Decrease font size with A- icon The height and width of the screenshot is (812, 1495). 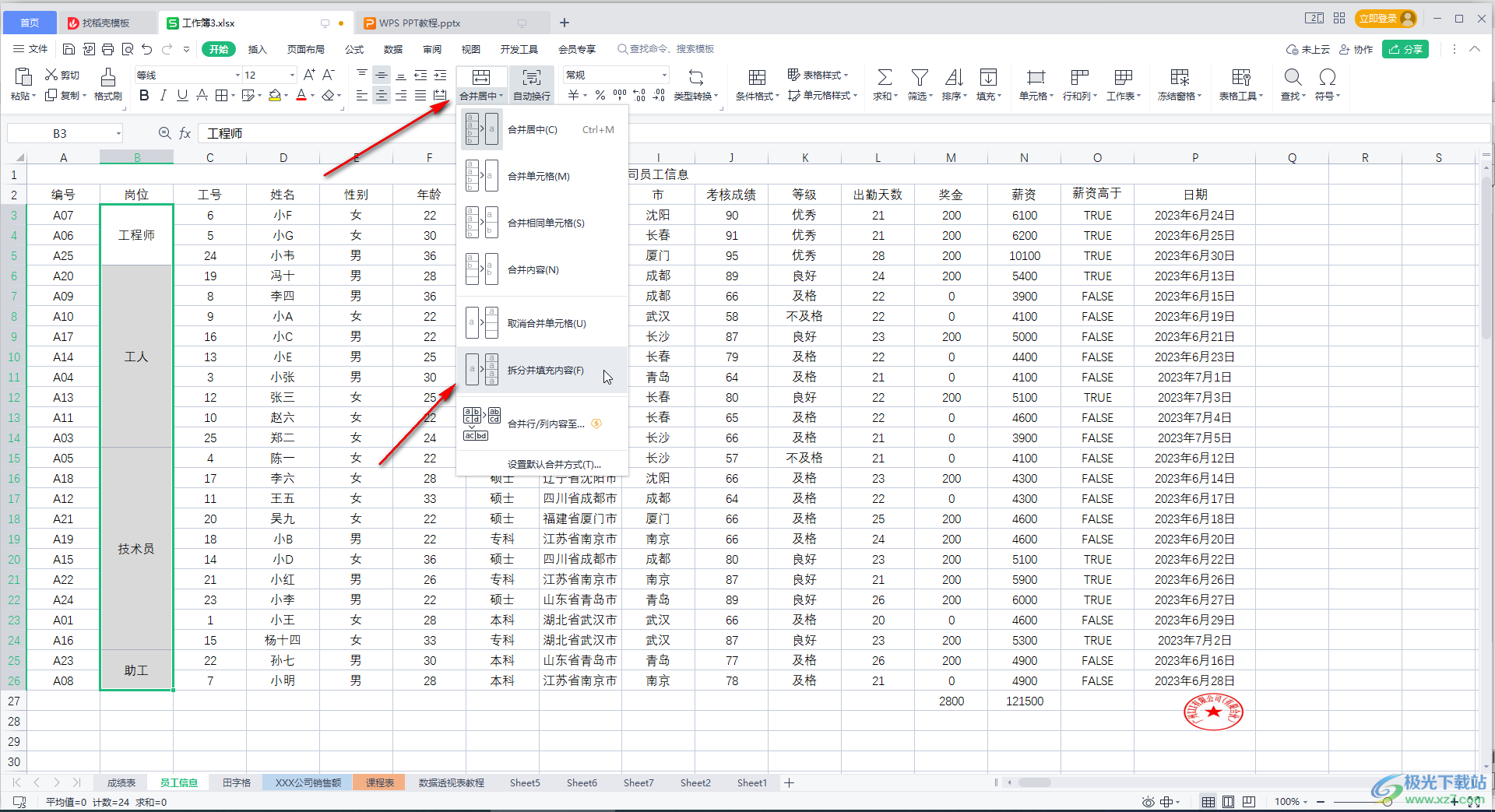pyautogui.click(x=328, y=75)
